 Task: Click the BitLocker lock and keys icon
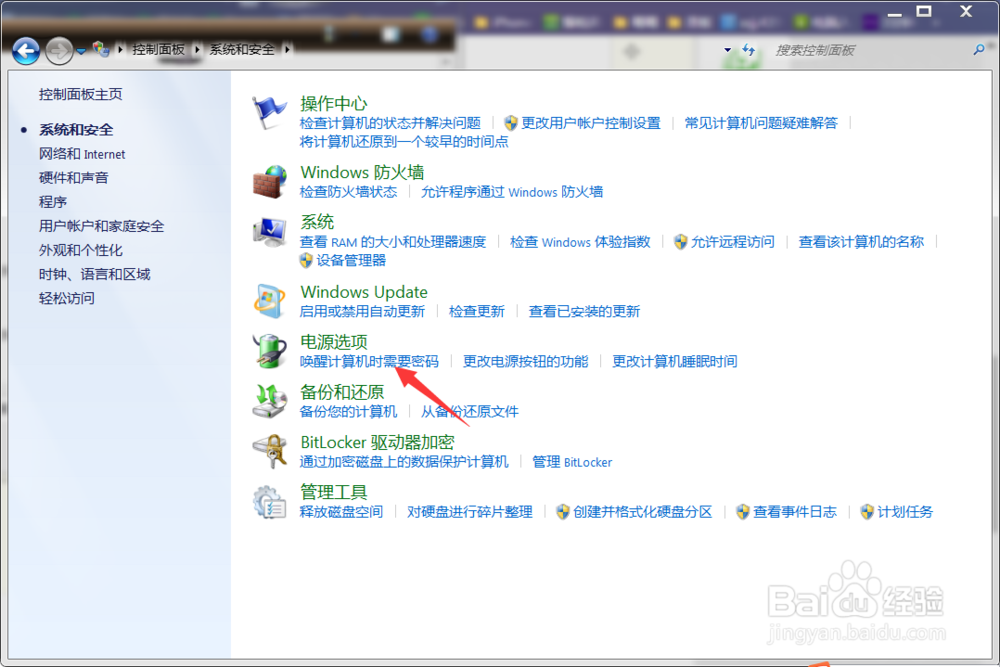(269, 451)
